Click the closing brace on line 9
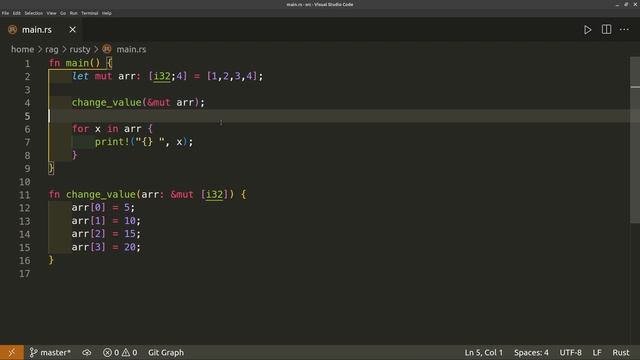The image size is (640, 360). 51,168
